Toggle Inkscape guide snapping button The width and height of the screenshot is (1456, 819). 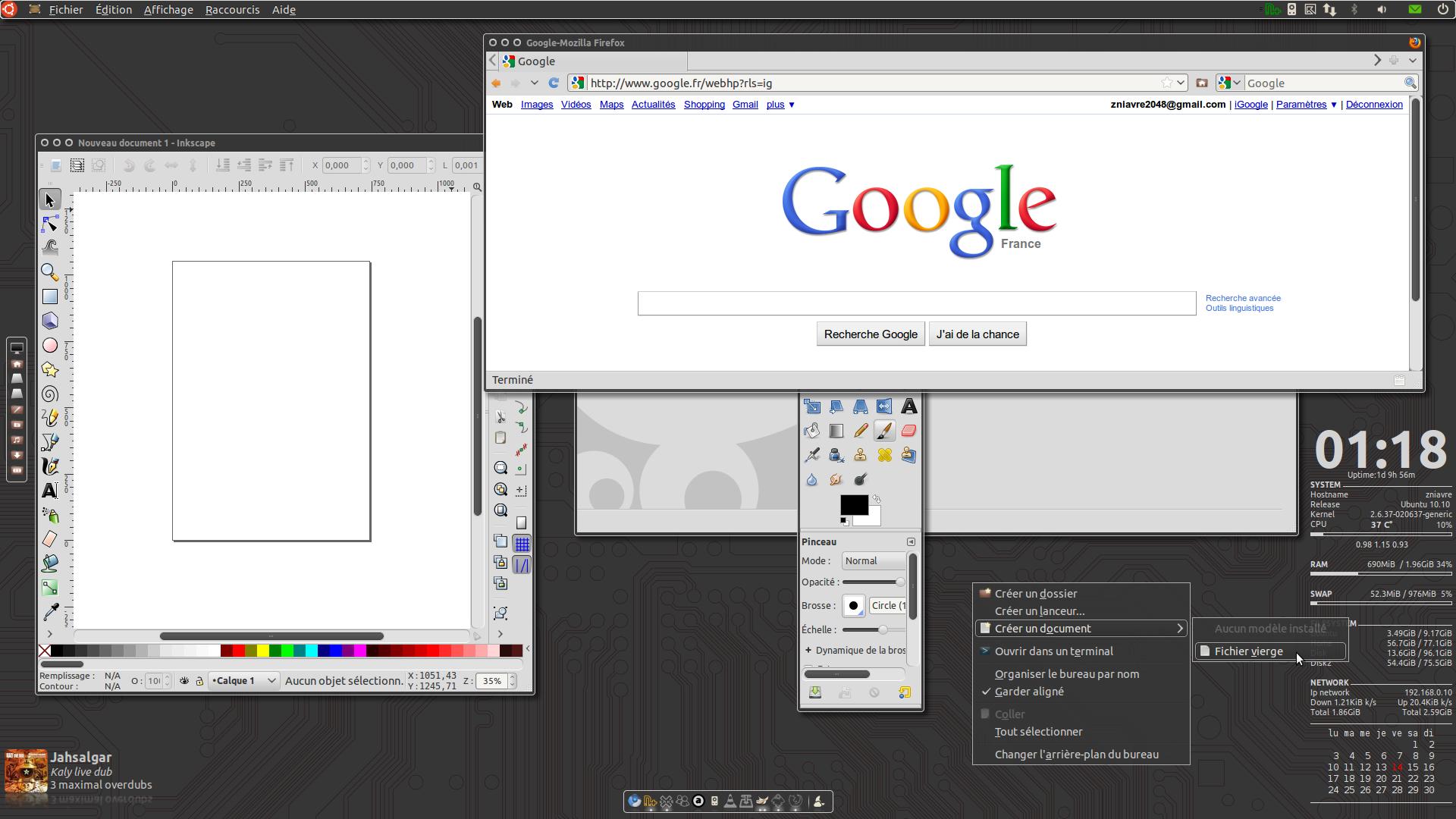point(522,565)
